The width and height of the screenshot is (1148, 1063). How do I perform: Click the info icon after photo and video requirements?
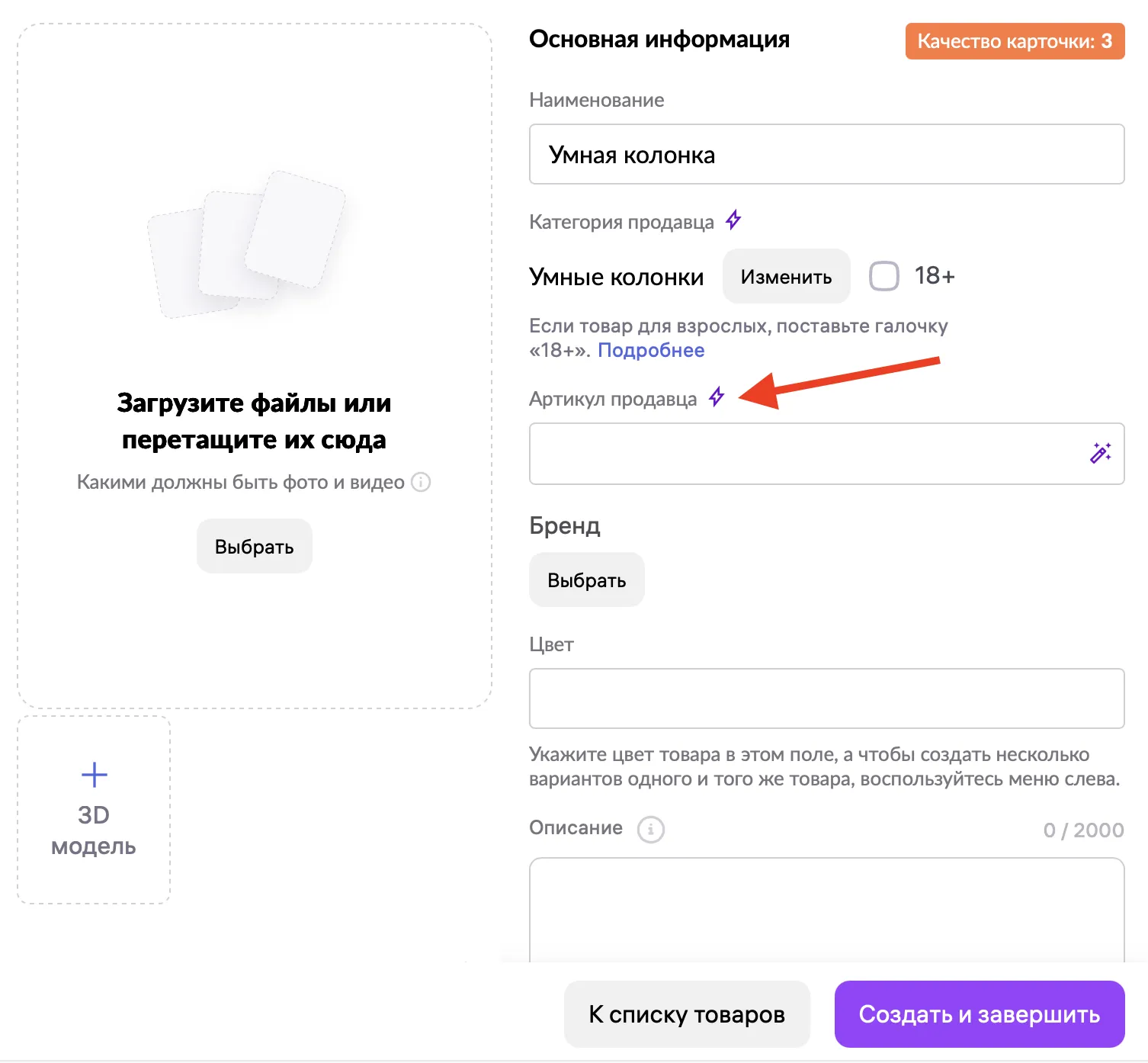421,482
